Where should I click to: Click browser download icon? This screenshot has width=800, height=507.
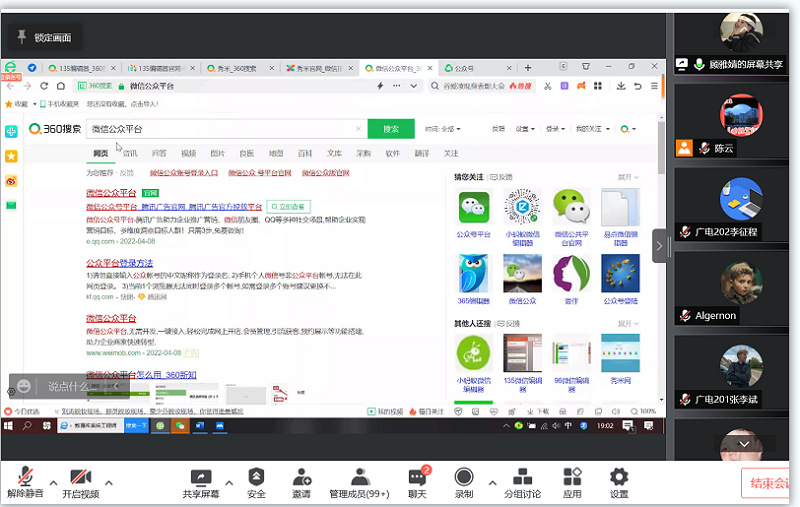[621, 86]
